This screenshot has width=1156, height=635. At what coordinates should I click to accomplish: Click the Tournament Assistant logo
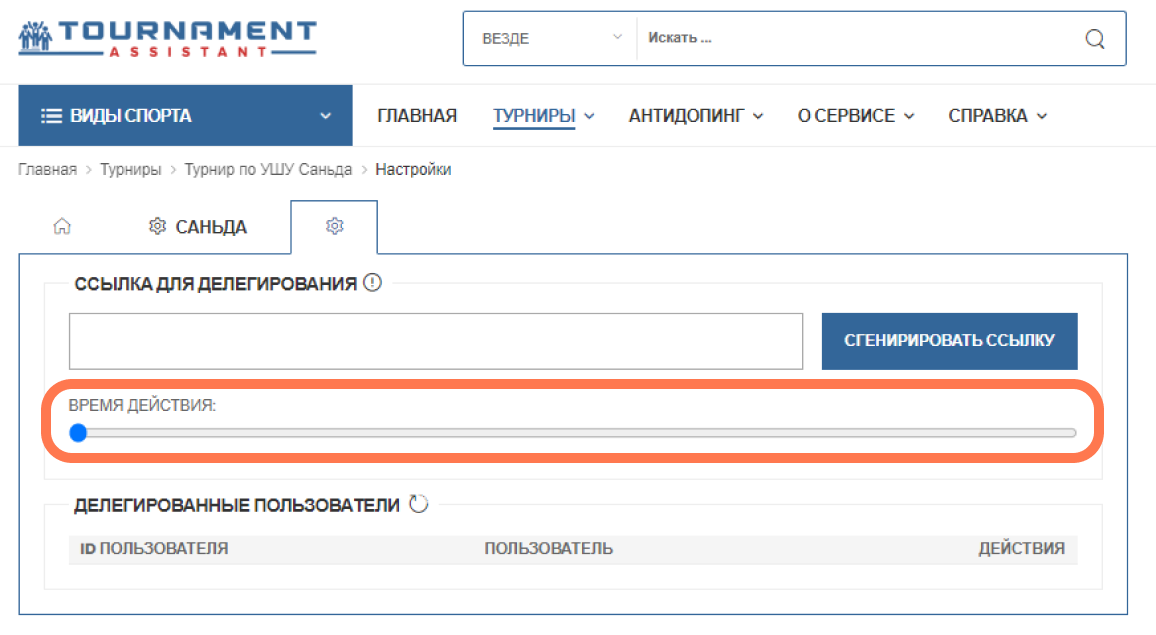pos(167,38)
